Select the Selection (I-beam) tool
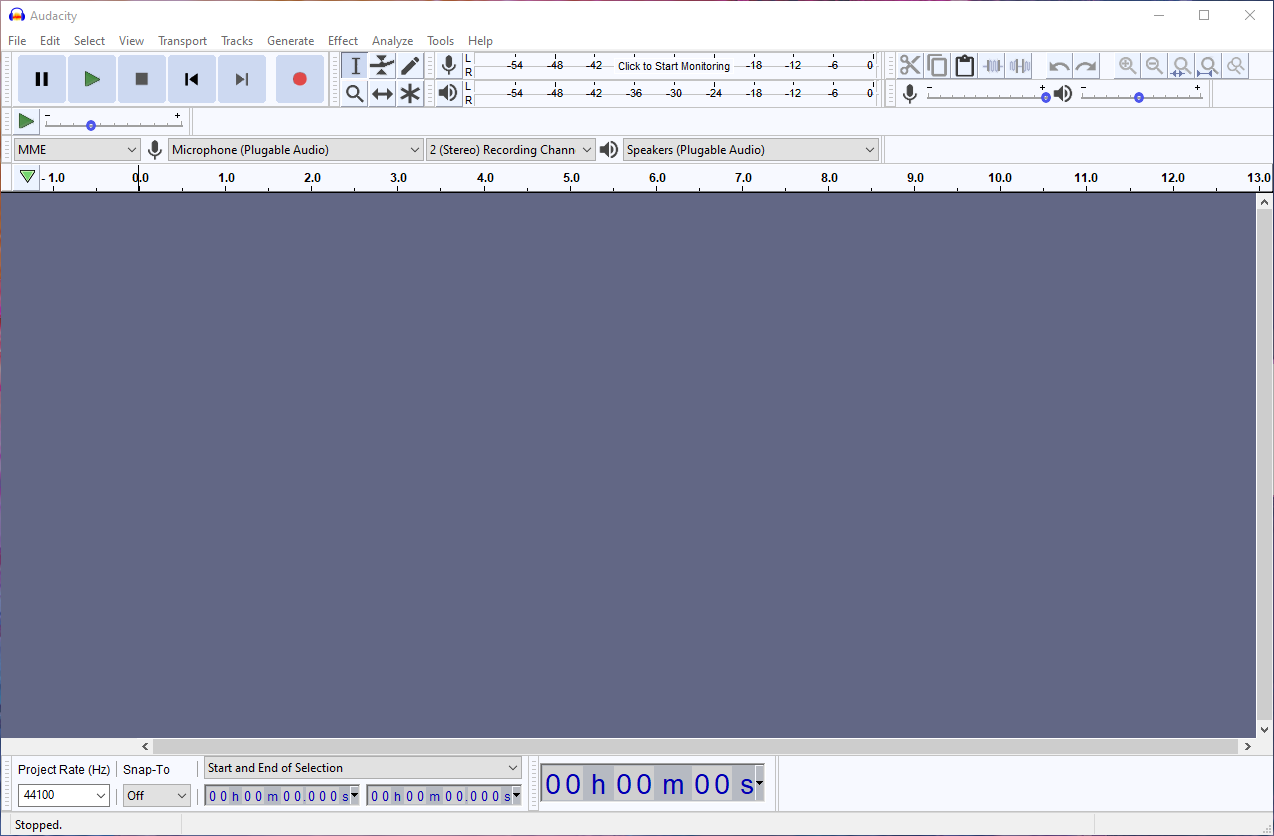The height and width of the screenshot is (836, 1274). click(355, 66)
